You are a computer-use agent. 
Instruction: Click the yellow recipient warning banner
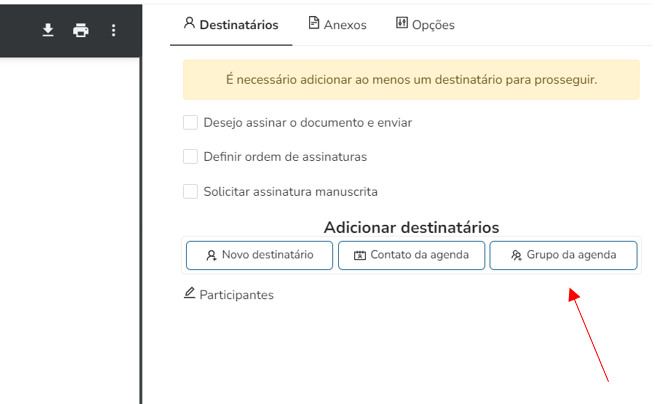(x=411, y=79)
